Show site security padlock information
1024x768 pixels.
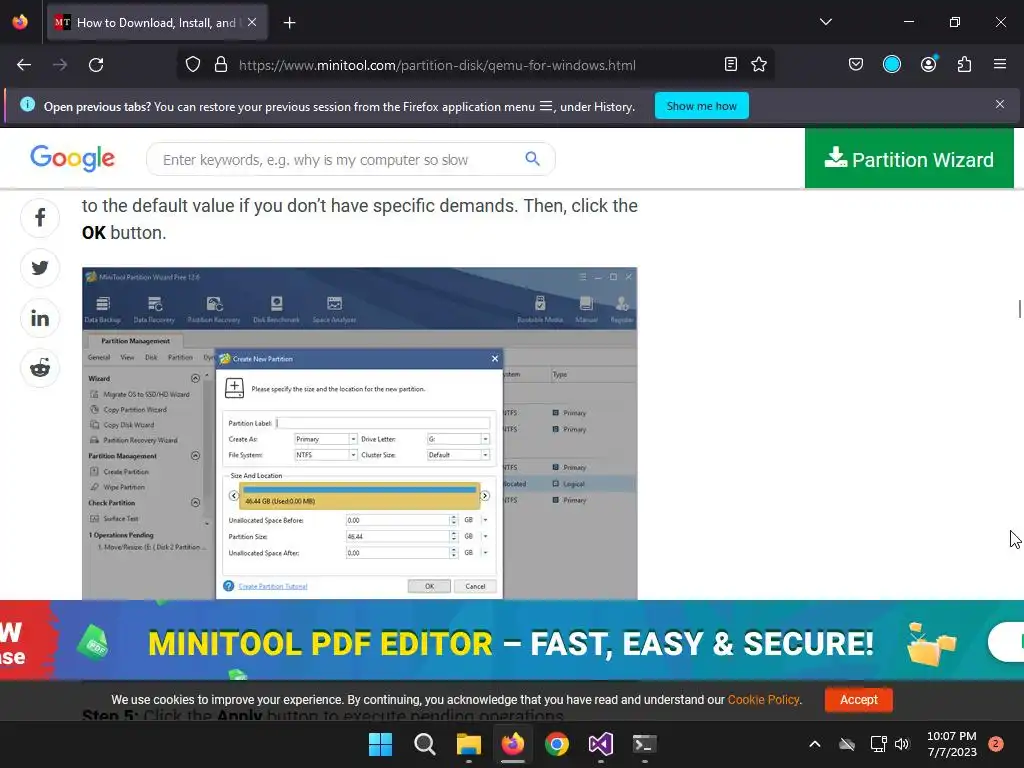coord(221,65)
